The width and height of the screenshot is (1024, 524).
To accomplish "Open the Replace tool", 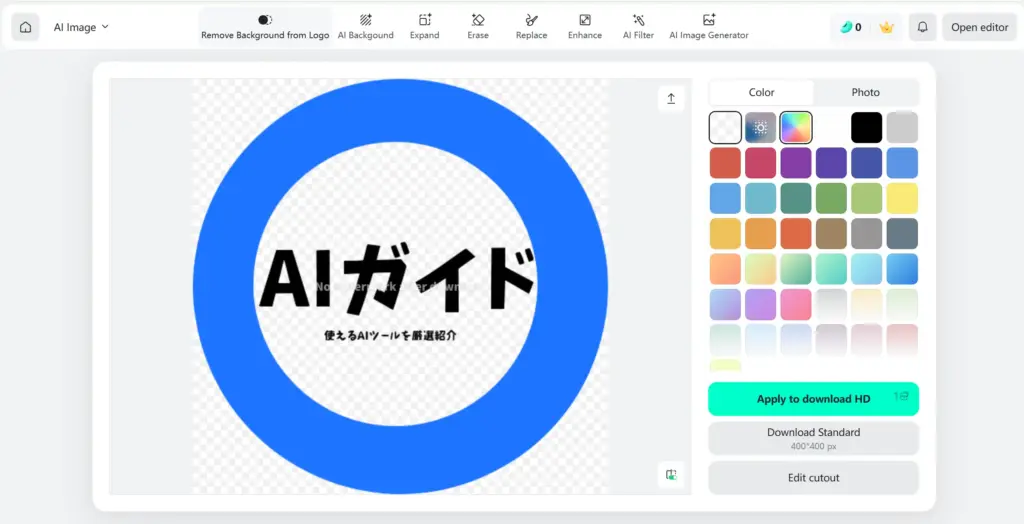I will [x=531, y=27].
